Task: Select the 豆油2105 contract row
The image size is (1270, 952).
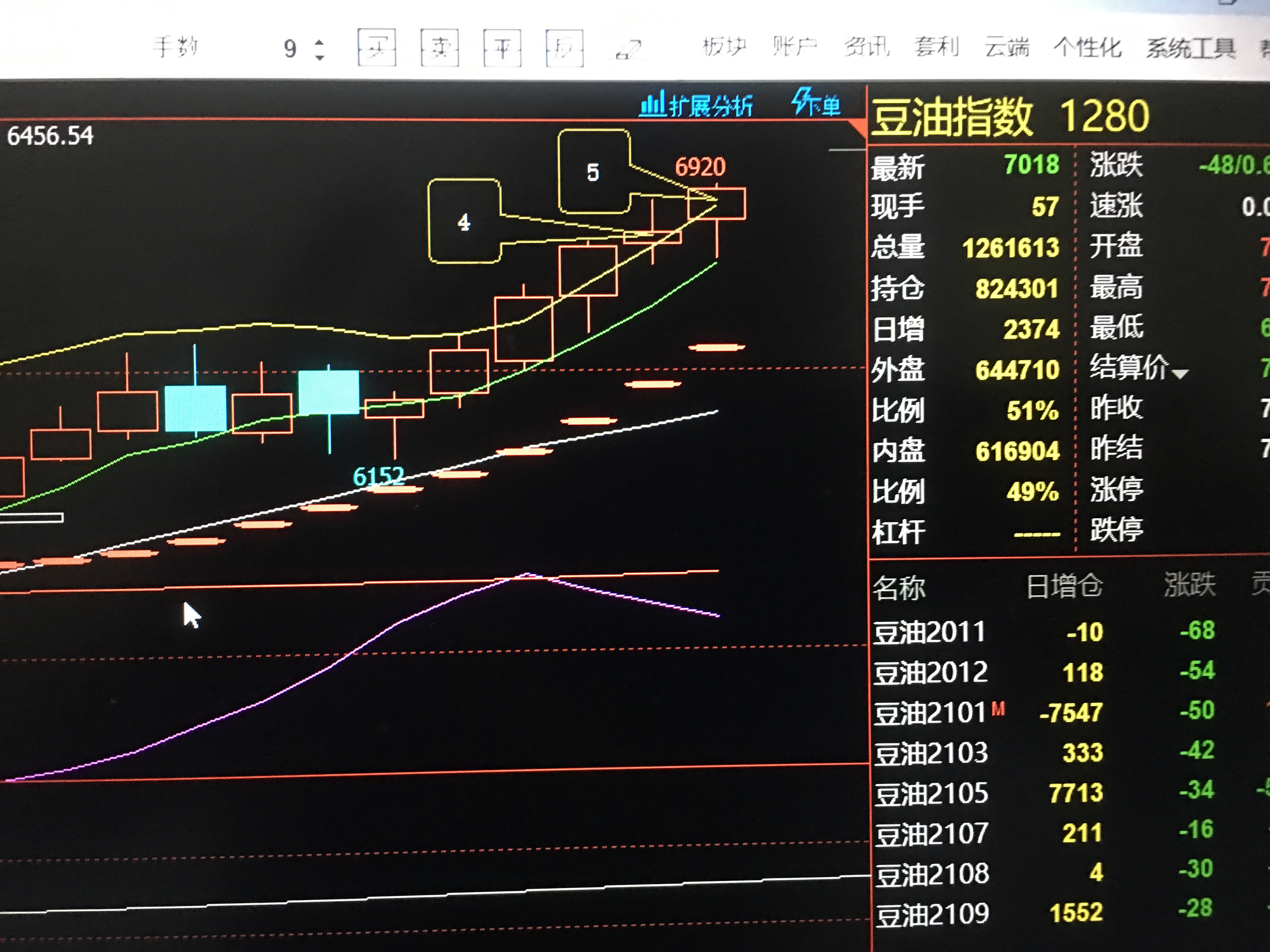Action: [931, 794]
